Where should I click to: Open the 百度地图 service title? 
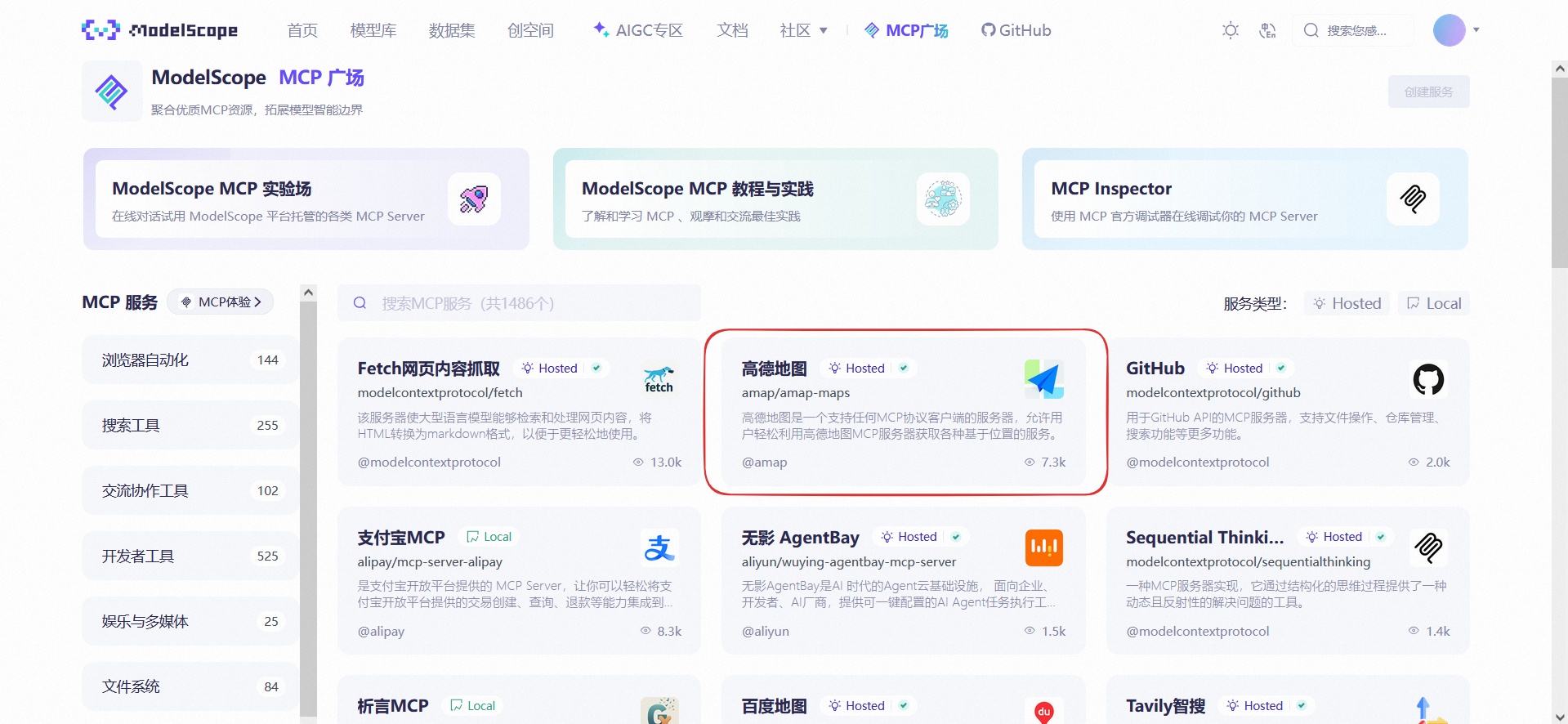click(x=775, y=706)
